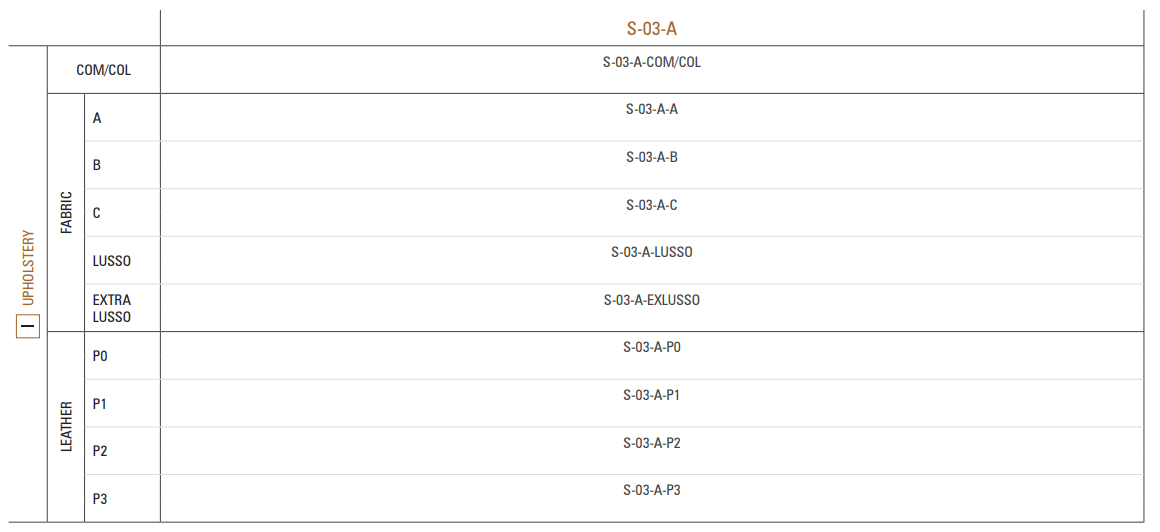Click the S-03-A-P1 product code

click(x=651, y=395)
